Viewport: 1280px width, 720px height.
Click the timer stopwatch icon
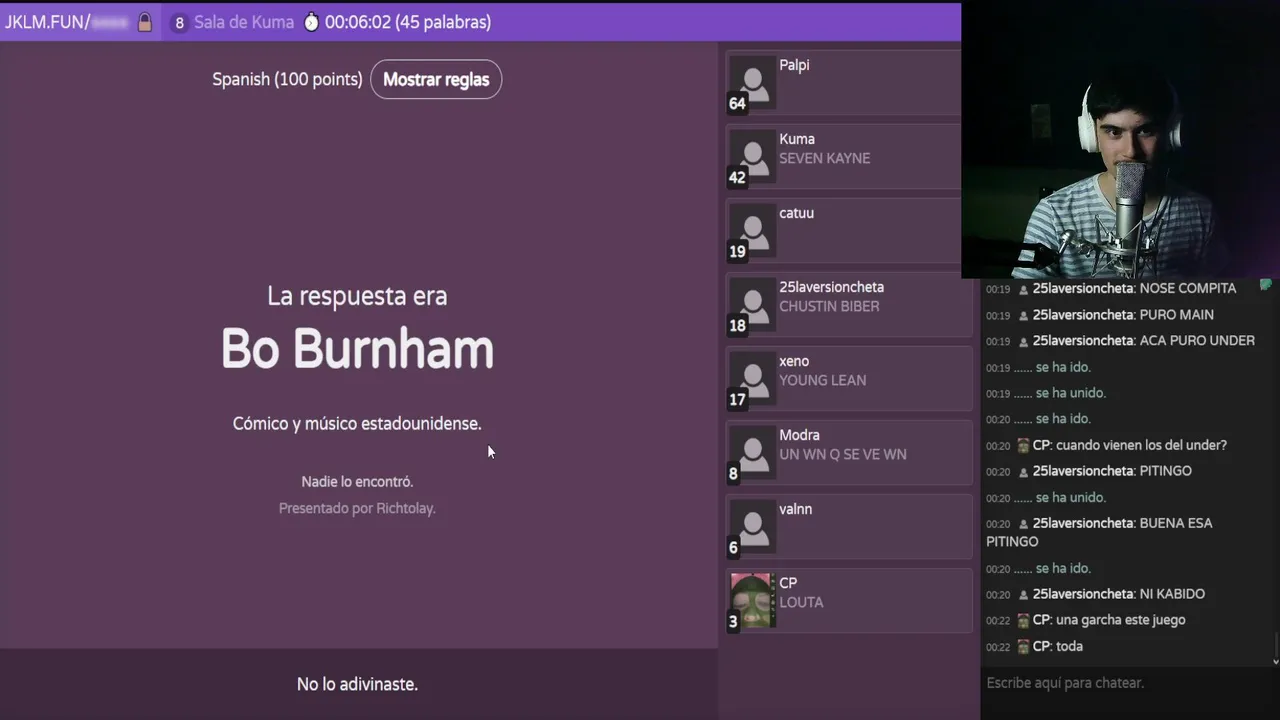311,22
